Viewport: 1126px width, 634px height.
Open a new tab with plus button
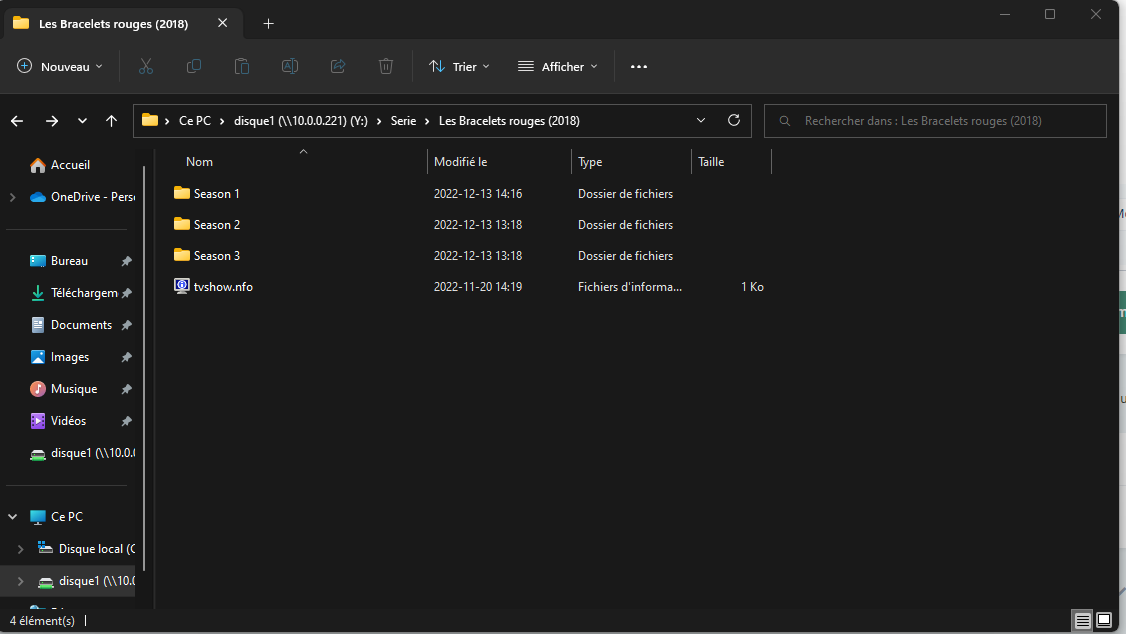point(268,24)
